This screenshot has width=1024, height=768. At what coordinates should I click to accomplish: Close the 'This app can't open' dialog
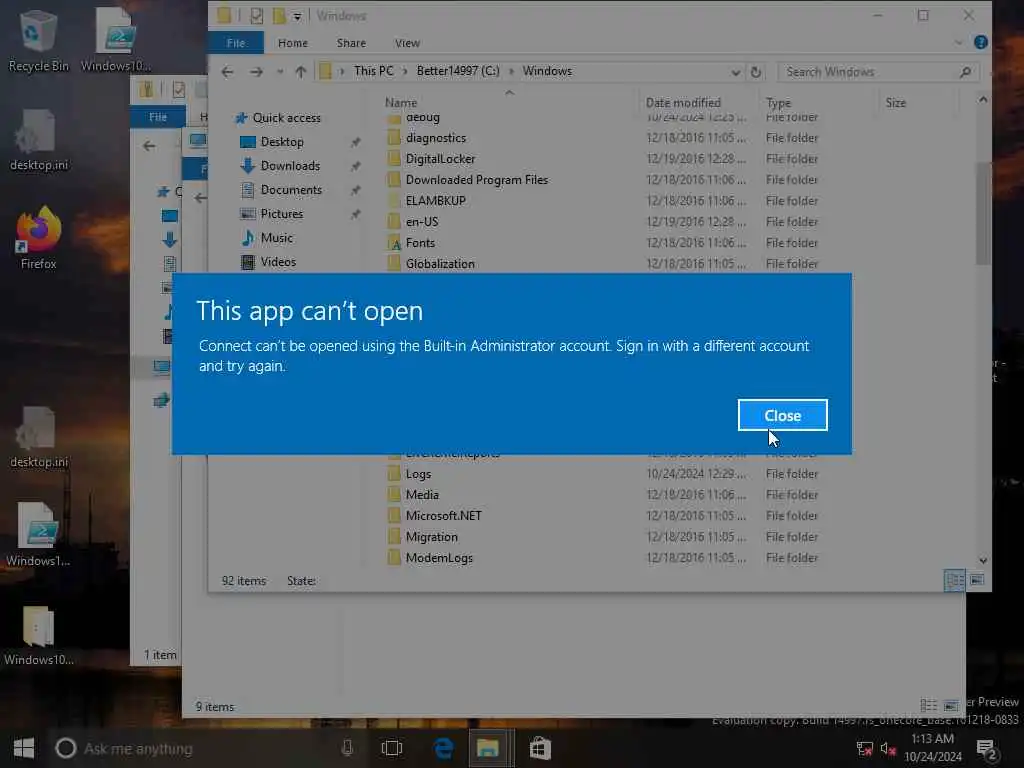(x=782, y=415)
